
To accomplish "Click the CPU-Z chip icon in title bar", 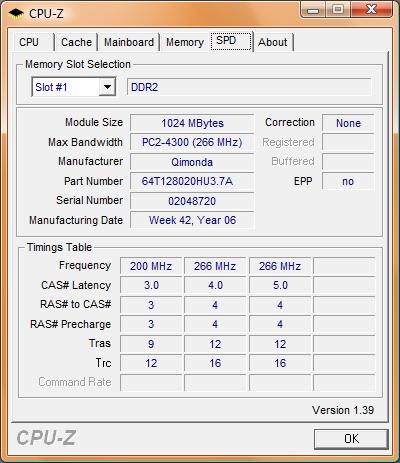I will [16, 14].
